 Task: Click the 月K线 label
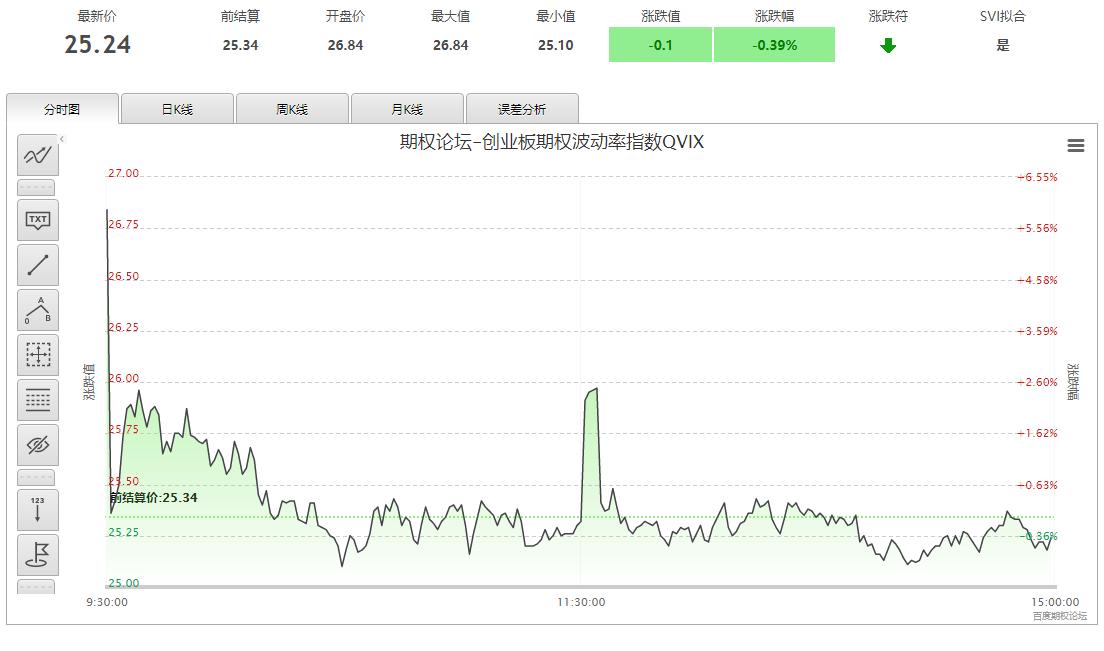click(406, 108)
